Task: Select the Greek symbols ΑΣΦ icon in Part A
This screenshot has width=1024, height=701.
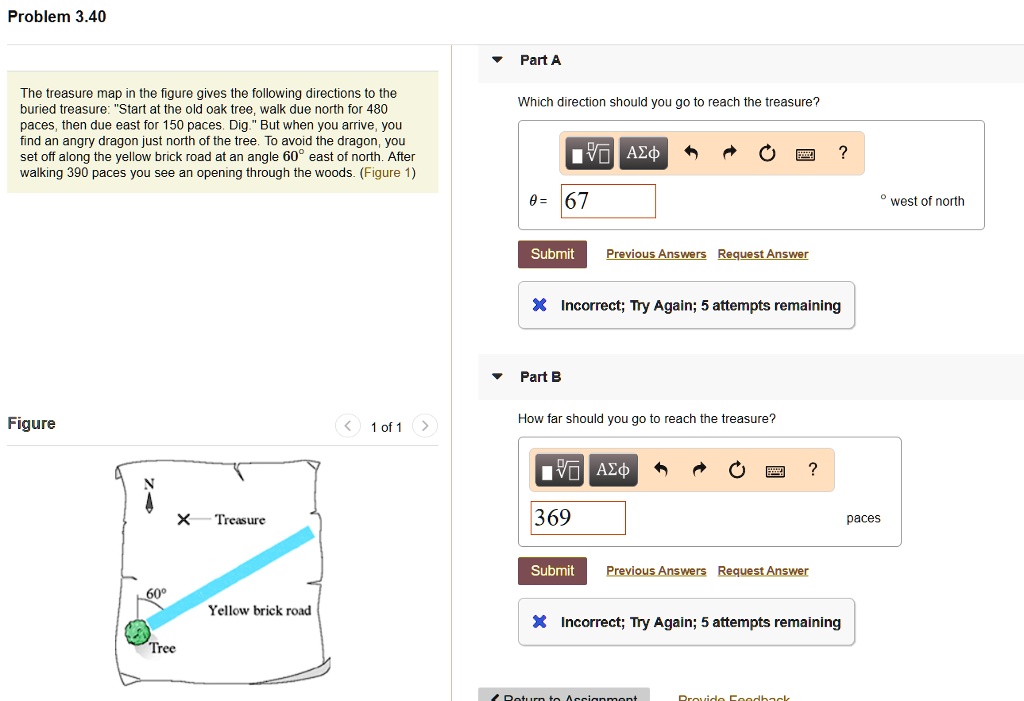Action: (x=643, y=153)
